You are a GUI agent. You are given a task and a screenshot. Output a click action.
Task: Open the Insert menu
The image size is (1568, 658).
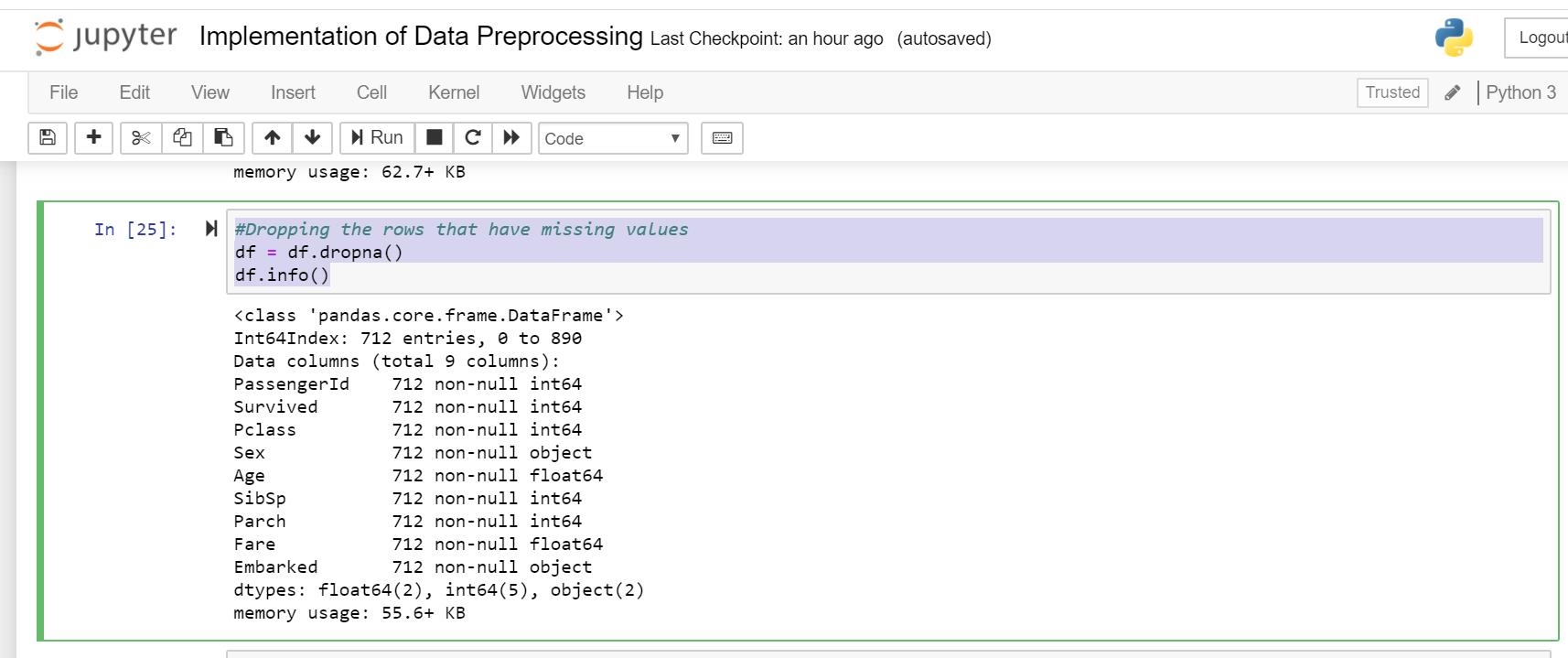[x=293, y=92]
